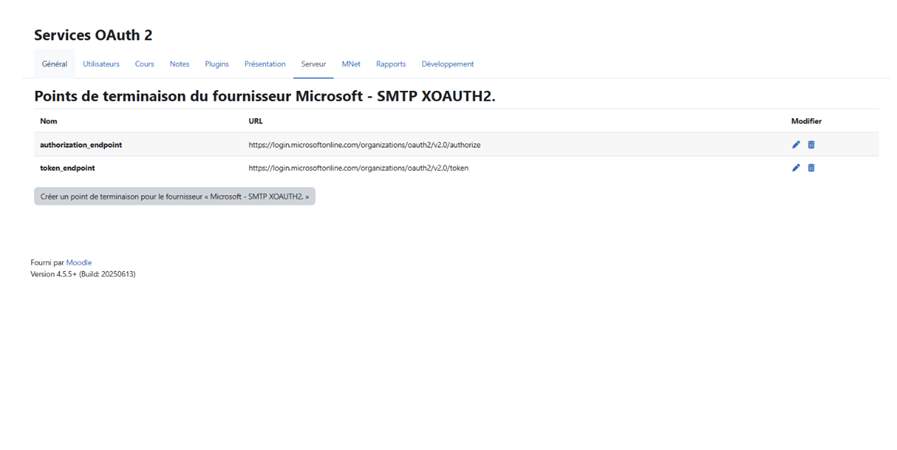Open the Plugins tab
This screenshot has height=450, width=897.
[217, 64]
